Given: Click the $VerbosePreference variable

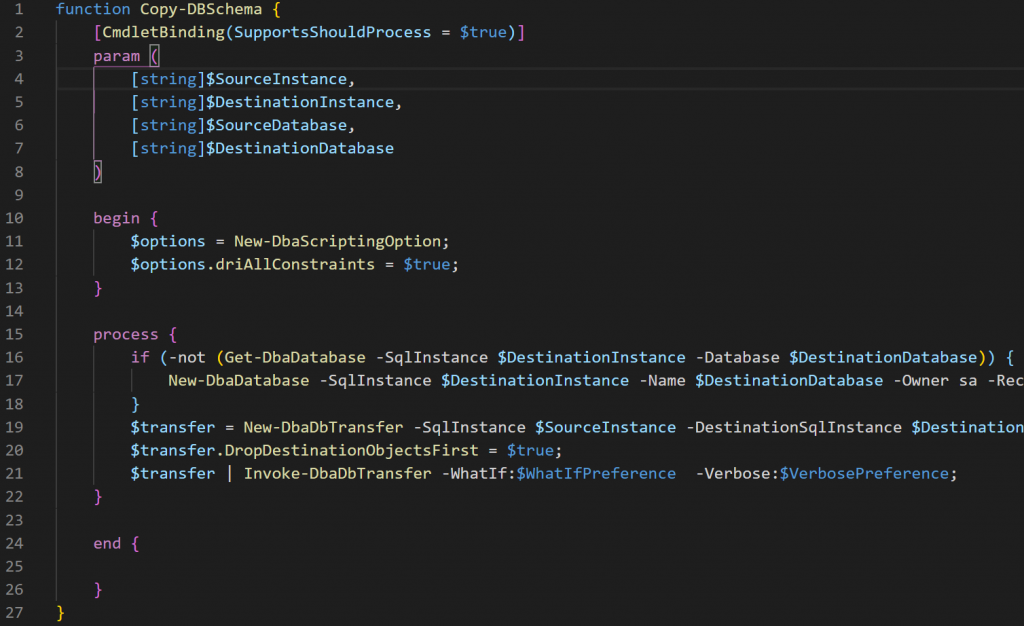Looking at the screenshot, I should [865, 473].
